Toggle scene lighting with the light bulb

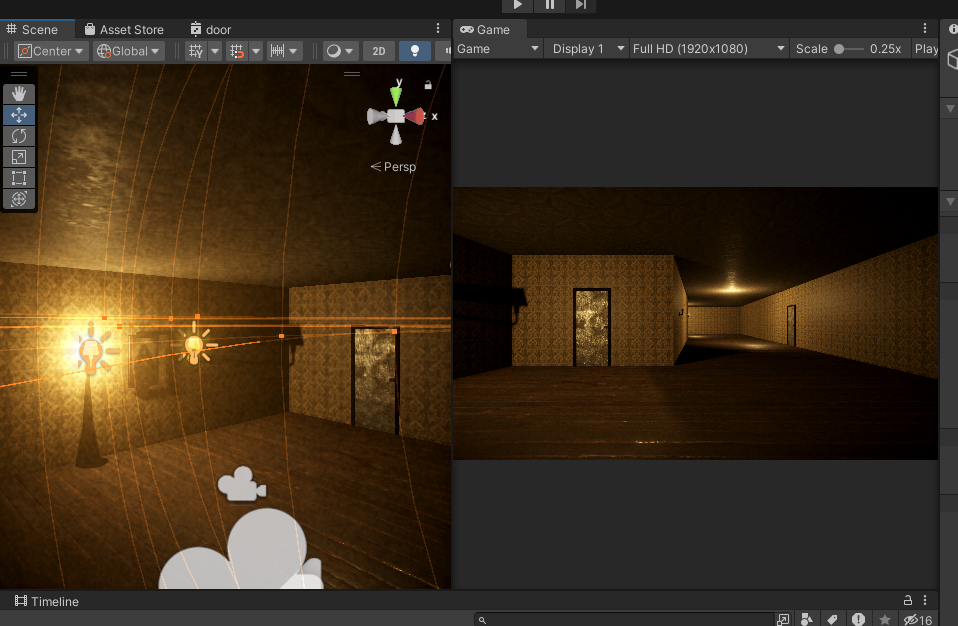click(414, 50)
